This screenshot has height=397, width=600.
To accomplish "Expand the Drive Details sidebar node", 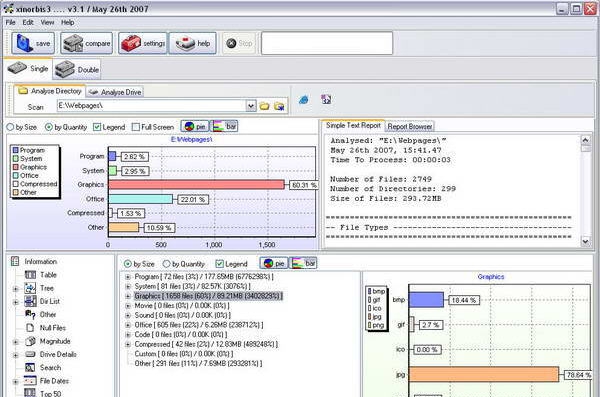I will coord(16,355).
